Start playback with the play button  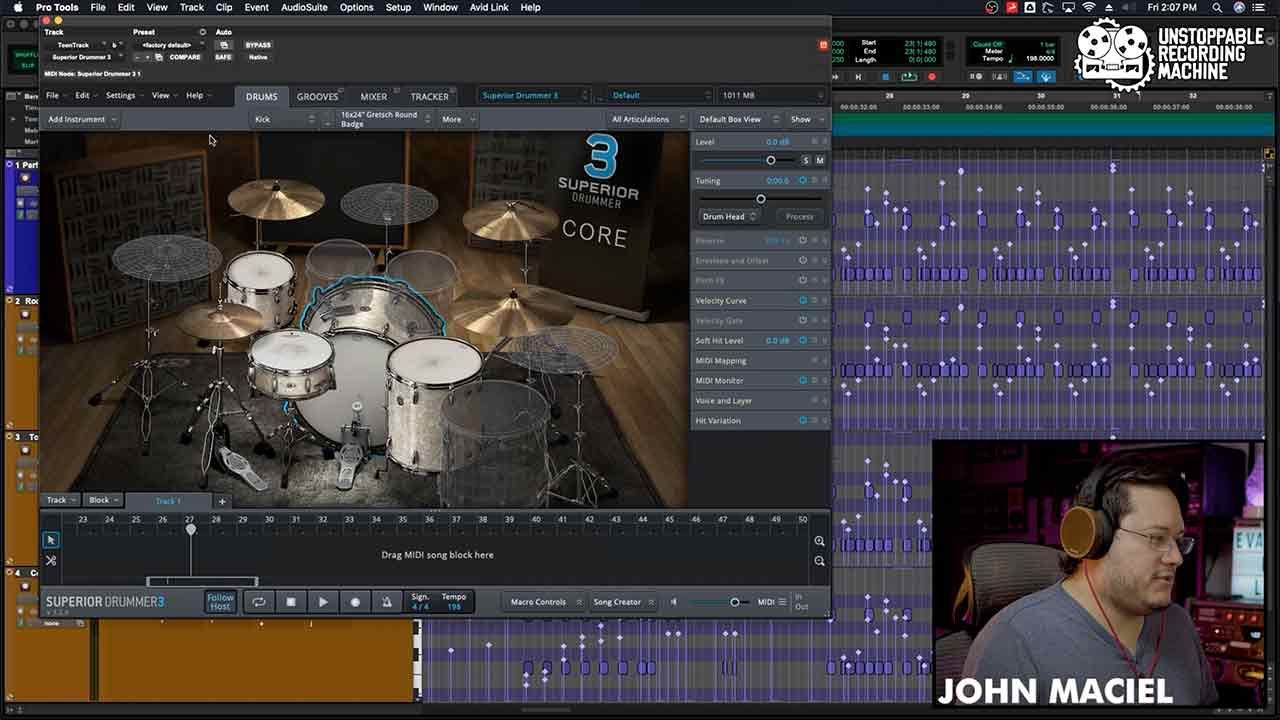pyautogui.click(x=323, y=602)
